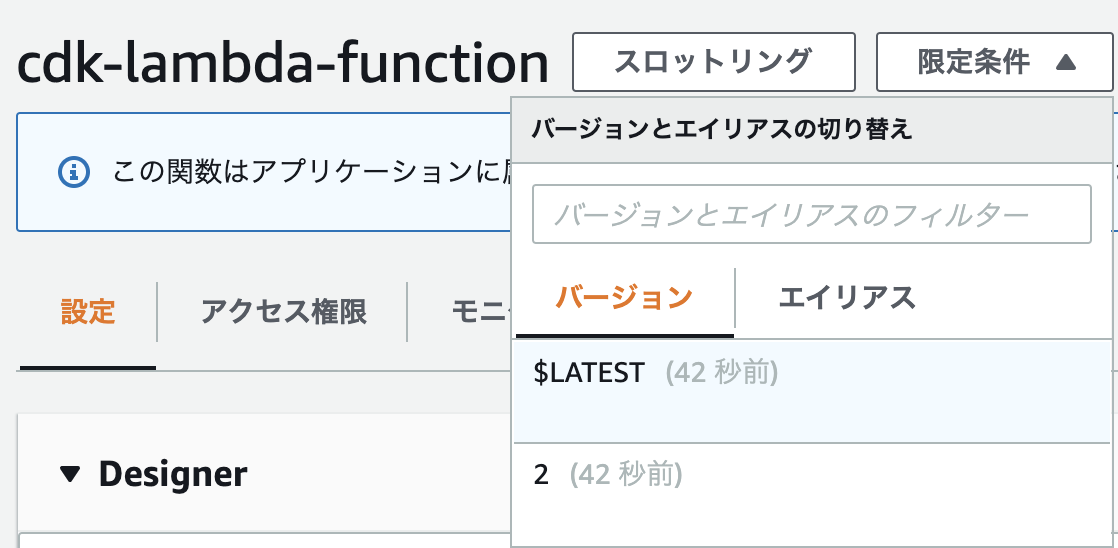Click the スロットリング button
The height and width of the screenshot is (548, 1118).
pos(714,62)
